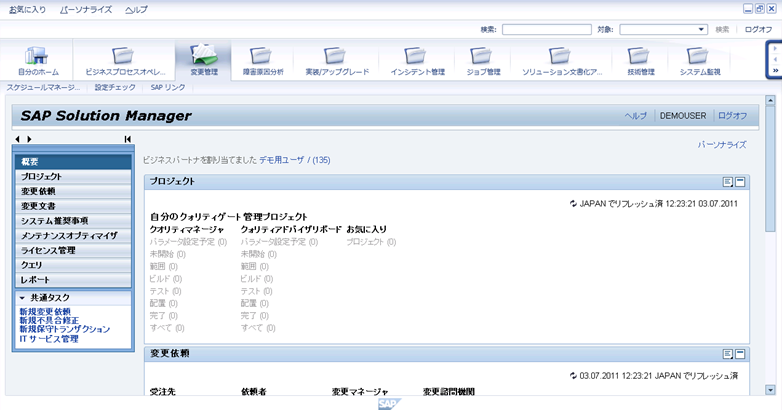Select スケジュールマネージ... subtab
This screenshot has width=782, height=410.
coord(43,87)
